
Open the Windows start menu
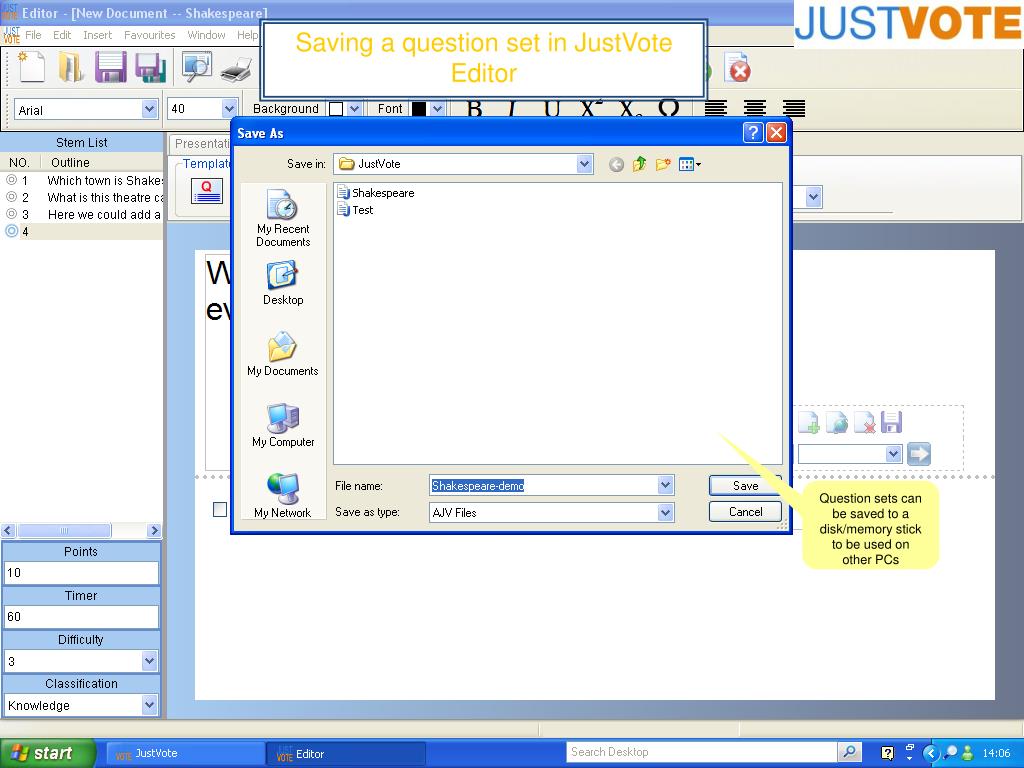click(x=47, y=753)
